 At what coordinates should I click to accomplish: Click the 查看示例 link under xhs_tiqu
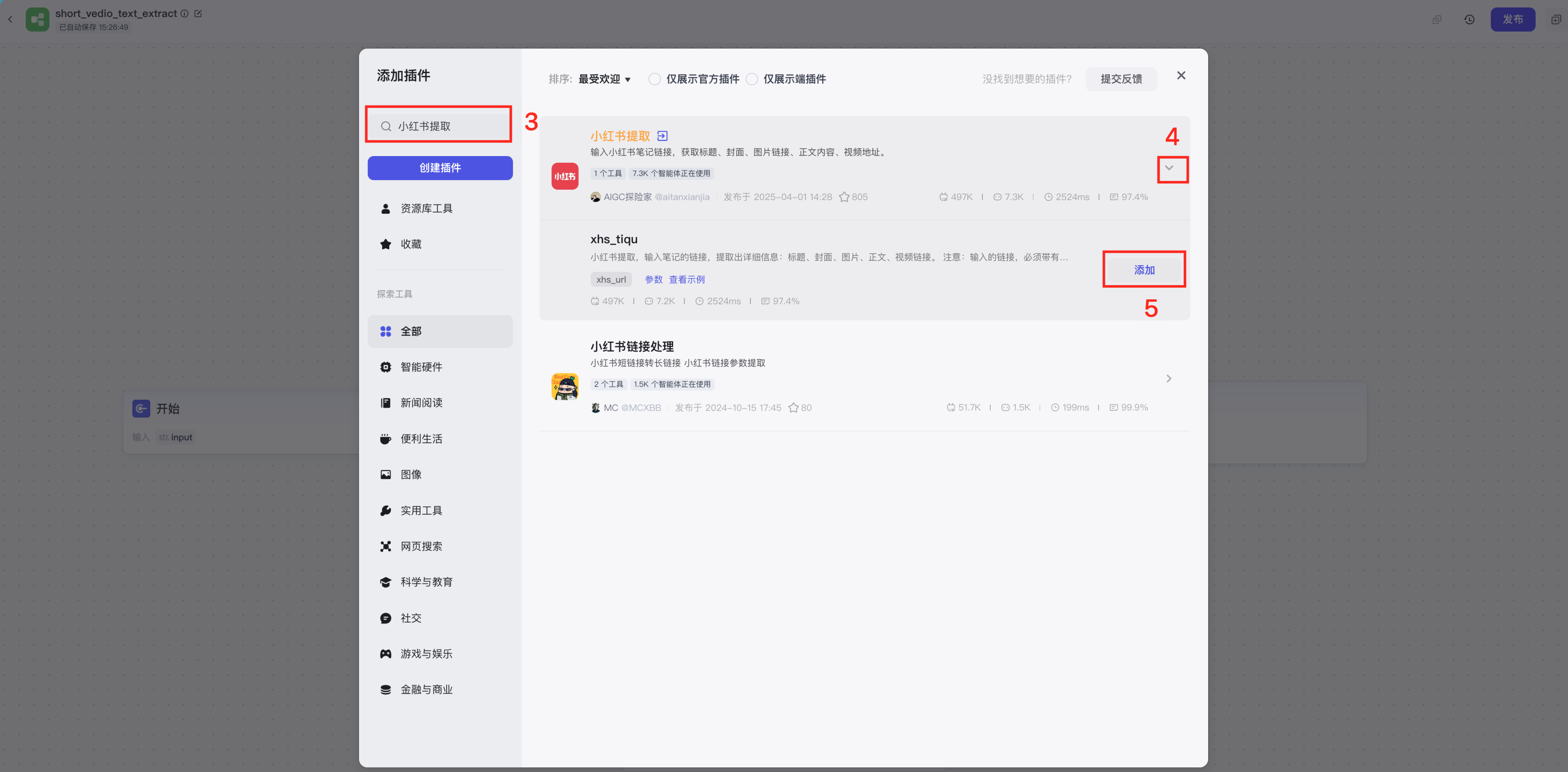point(686,279)
